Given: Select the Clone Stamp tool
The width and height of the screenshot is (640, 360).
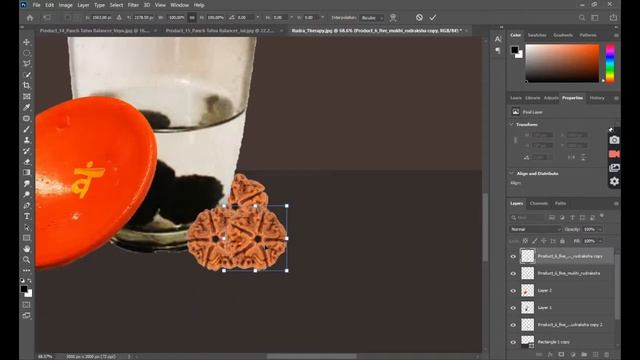Looking at the screenshot, I should 27,140.
